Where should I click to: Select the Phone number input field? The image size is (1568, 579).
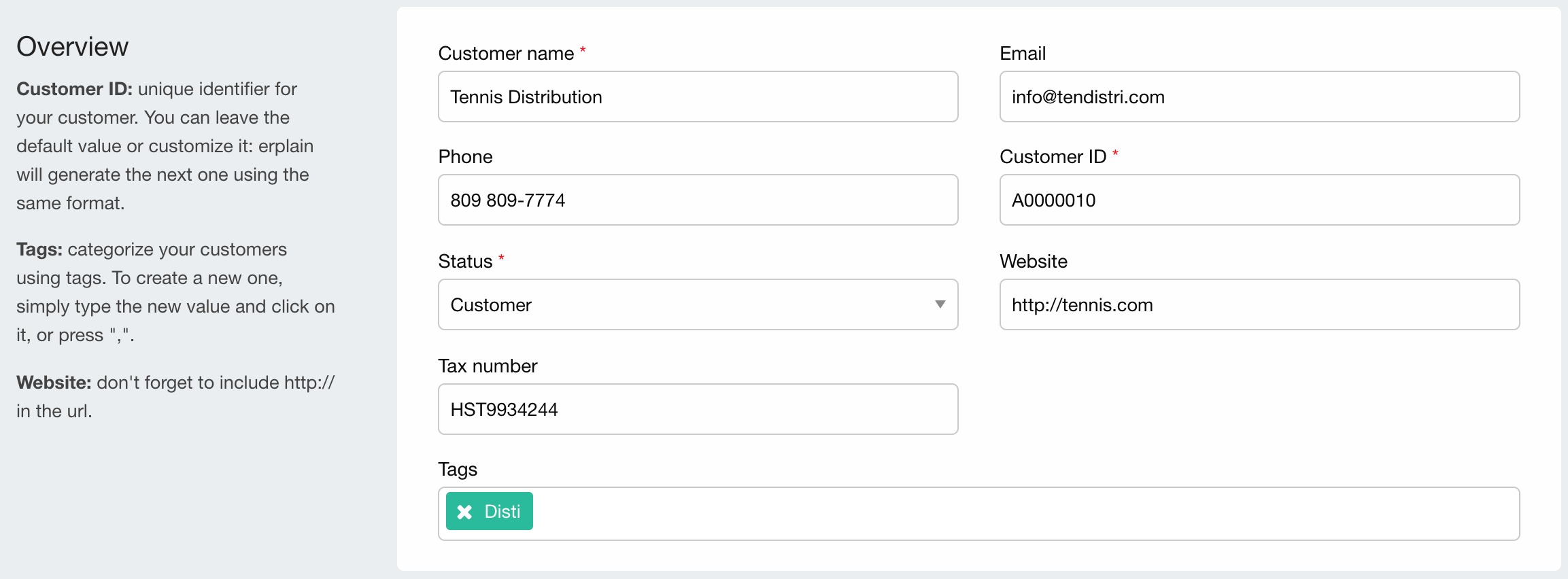coord(698,200)
